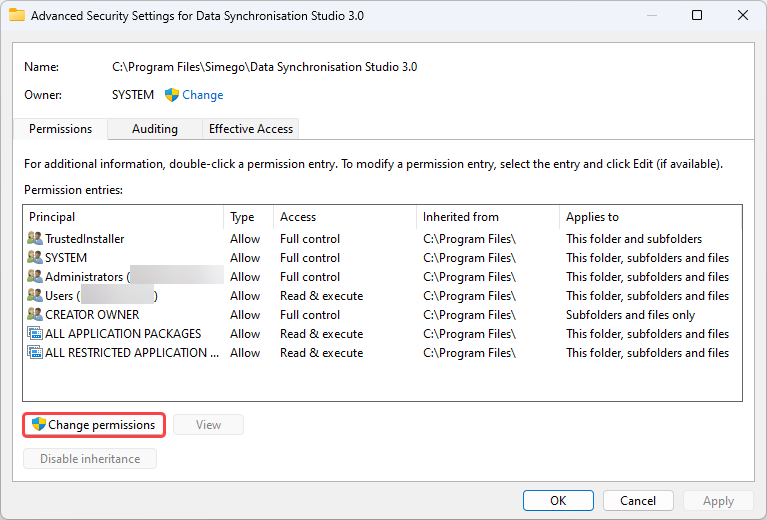Select the TrustedInstaller permission entry

[x=382, y=239]
